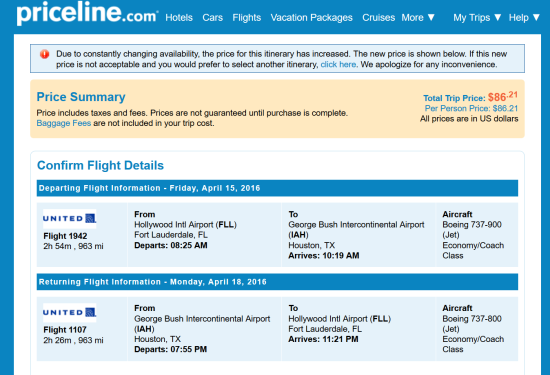Image resolution: width=550 pixels, height=375 pixels.
Task: Navigate to the Cruises page
Action: pyautogui.click(x=378, y=18)
